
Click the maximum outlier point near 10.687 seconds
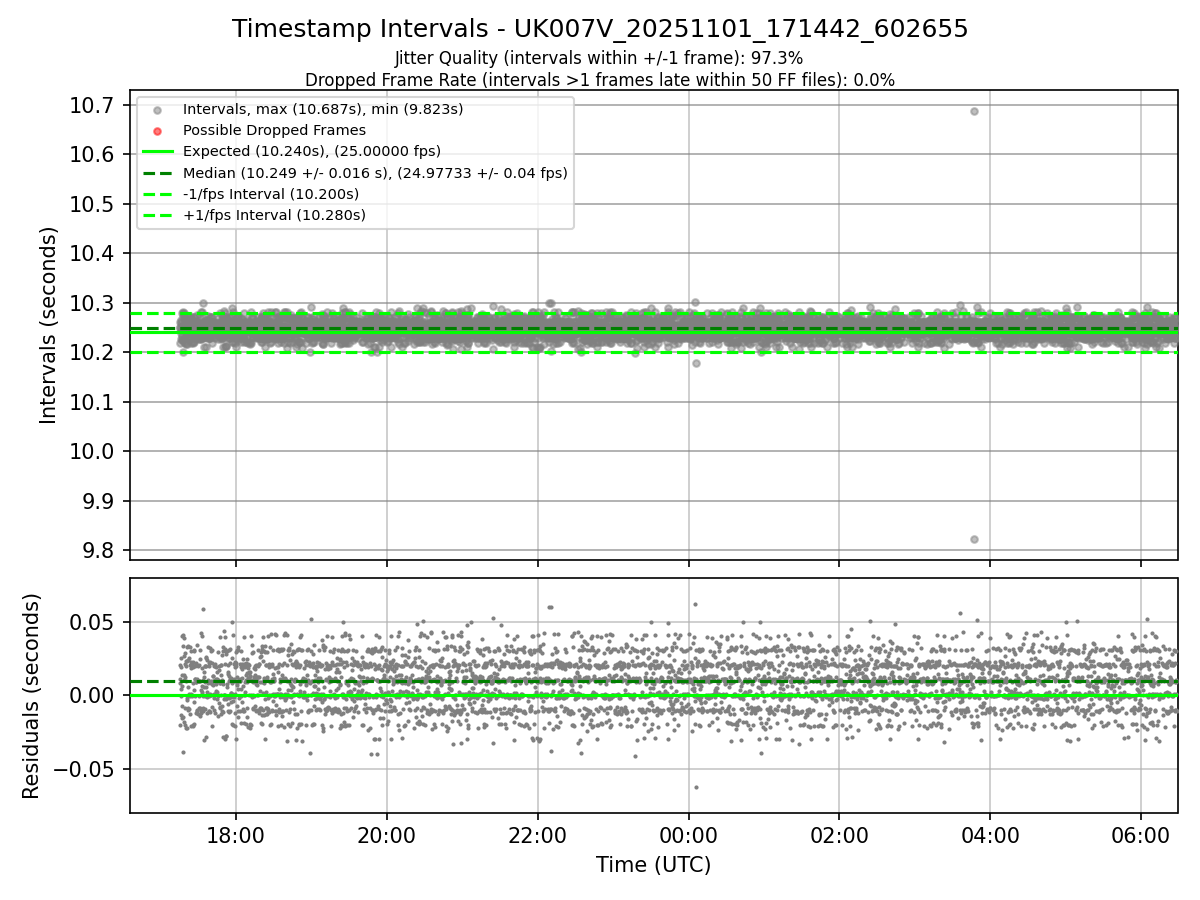974,111
